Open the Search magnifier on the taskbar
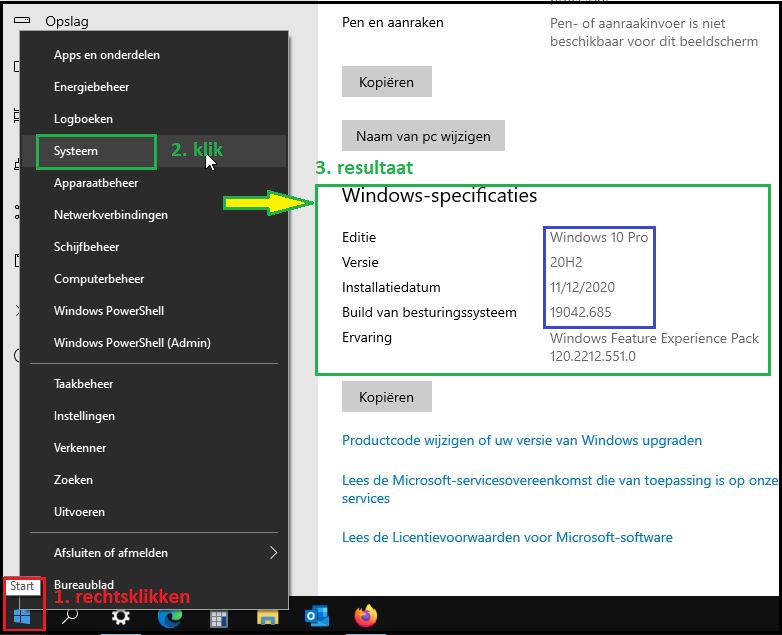The height and width of the screenshot is (635, 782). (70, 617)
